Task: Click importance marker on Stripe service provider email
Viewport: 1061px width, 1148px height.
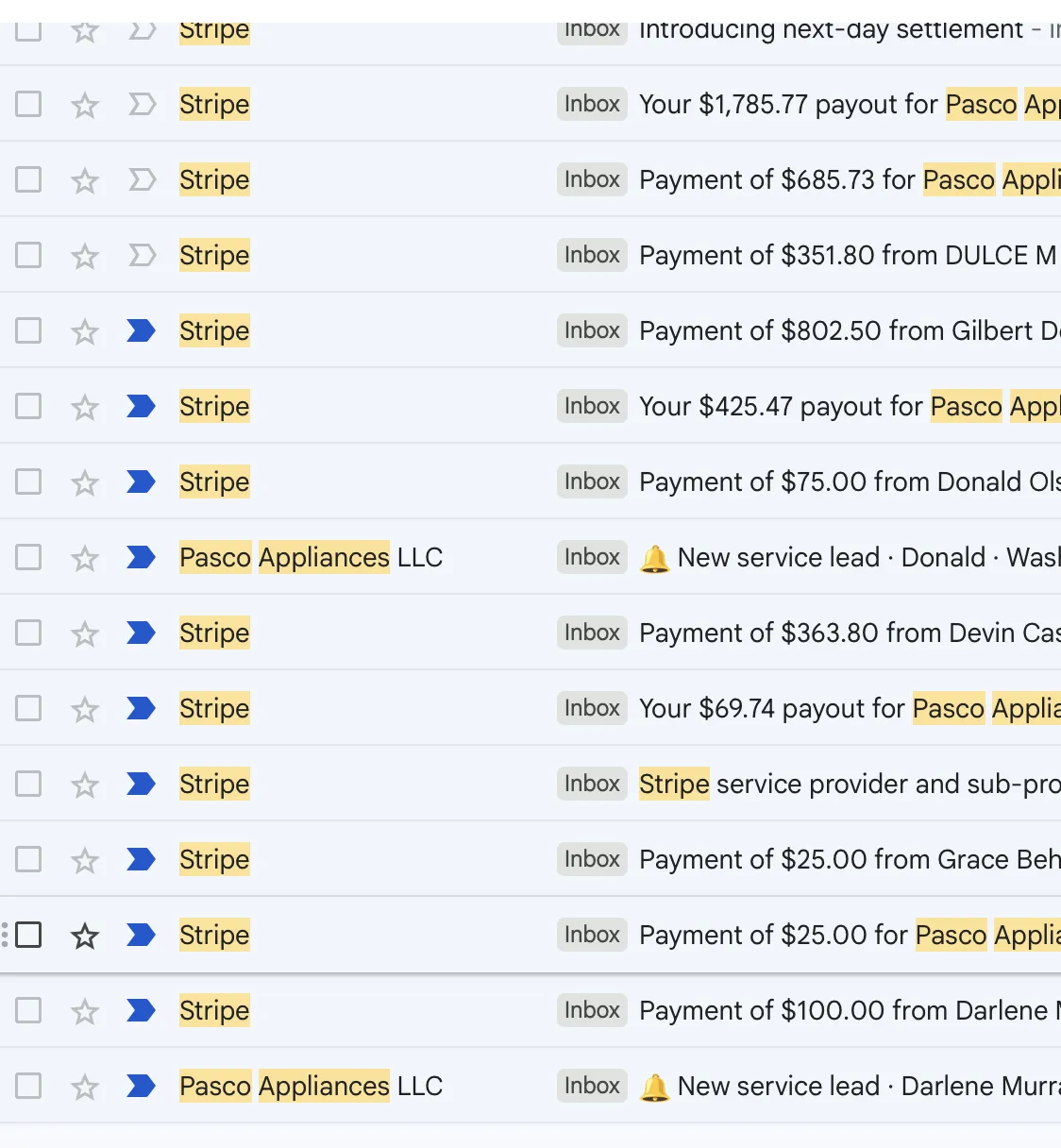Action: pyautogui.click(x=142, y=784)
